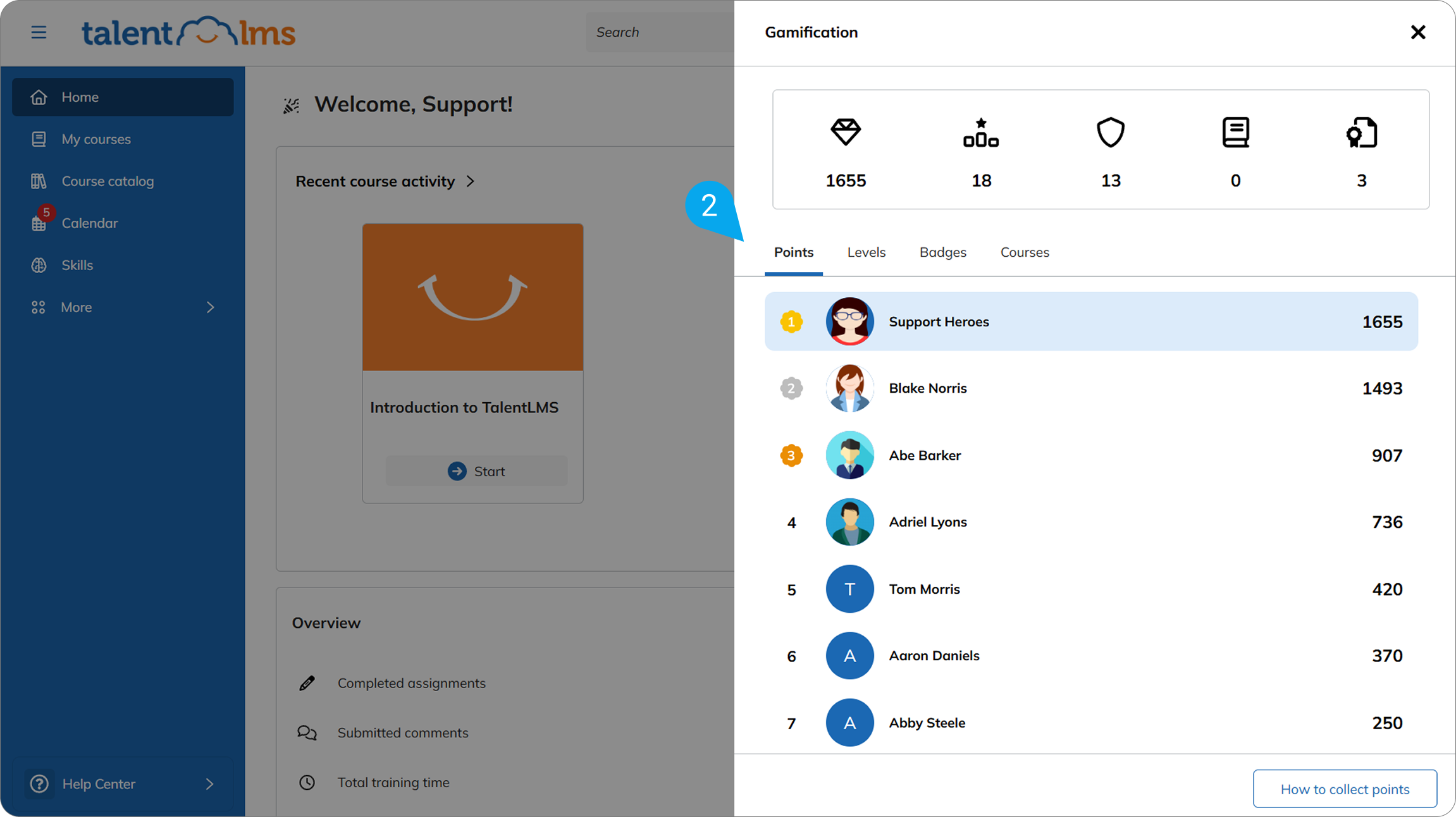Screen dimensions: 1456x817
Task: Click the shield badges icon
Action: click(x=1110, y=133)
